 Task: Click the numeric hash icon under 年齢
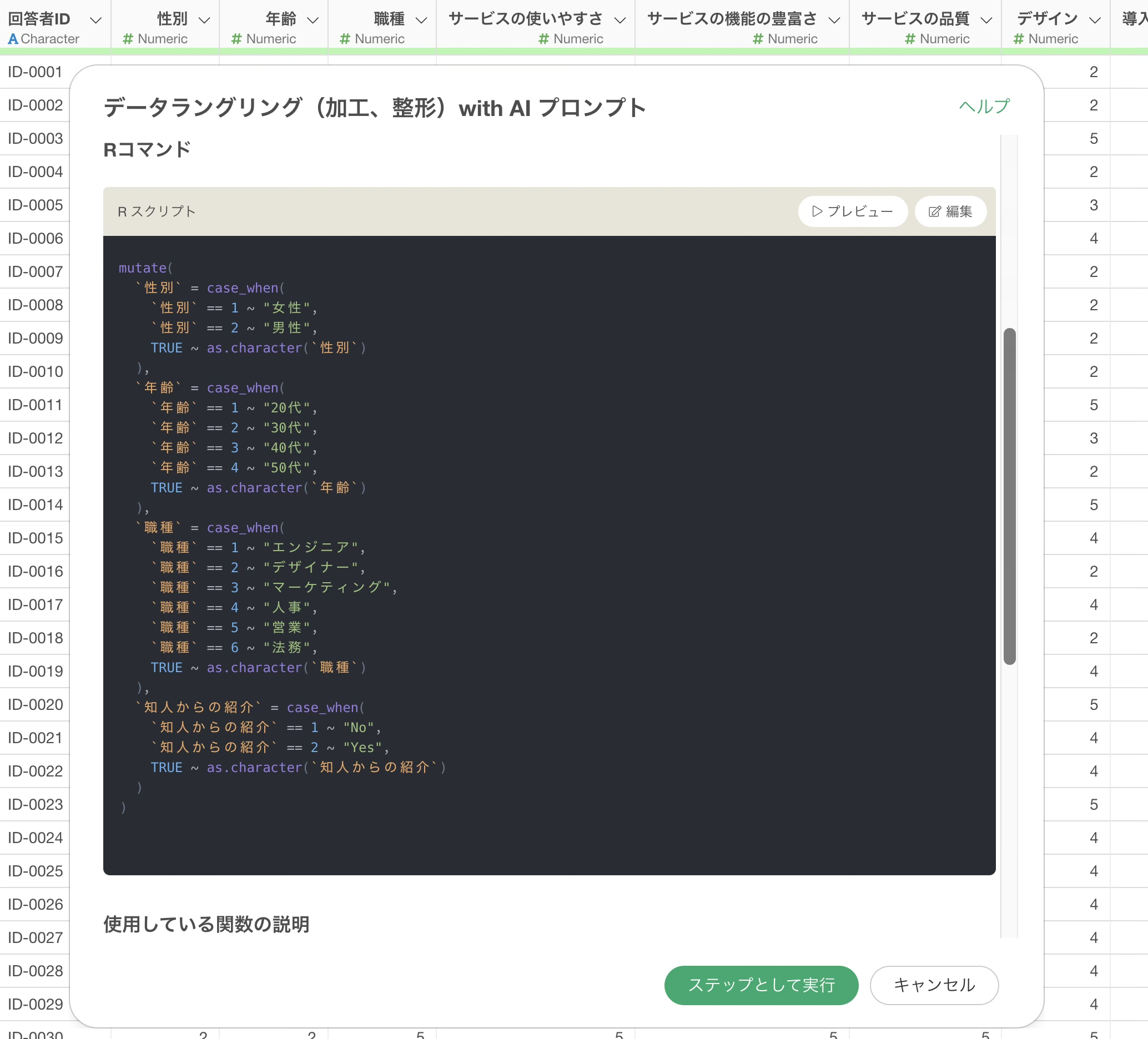point(236,39)
